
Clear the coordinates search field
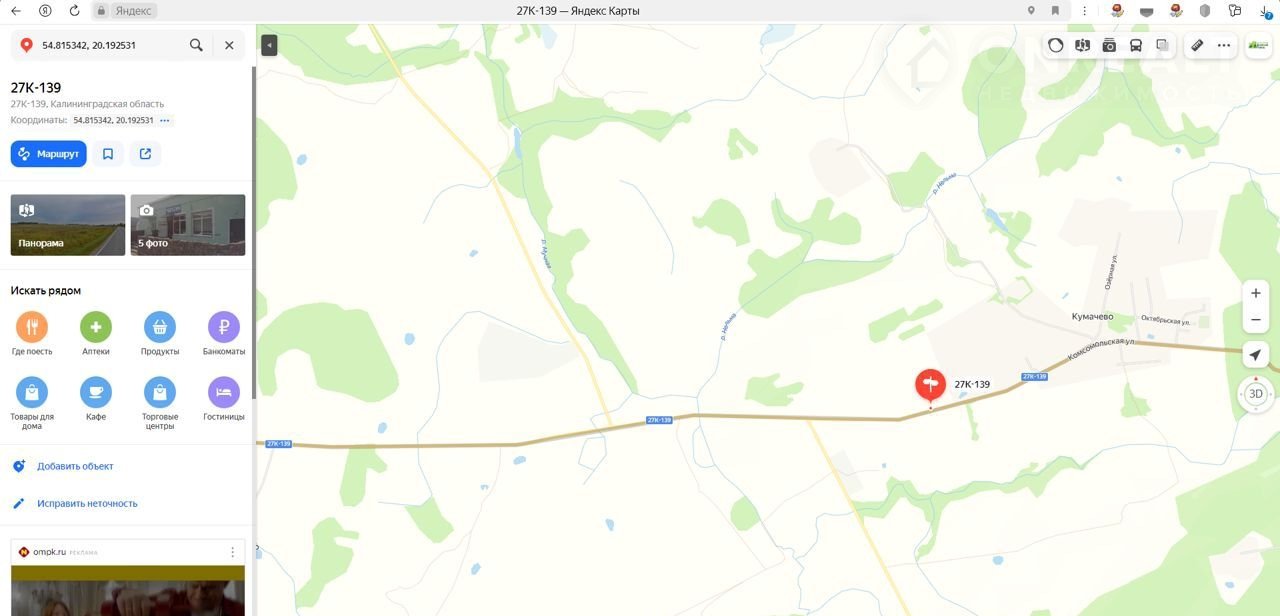tap(229, 45)
